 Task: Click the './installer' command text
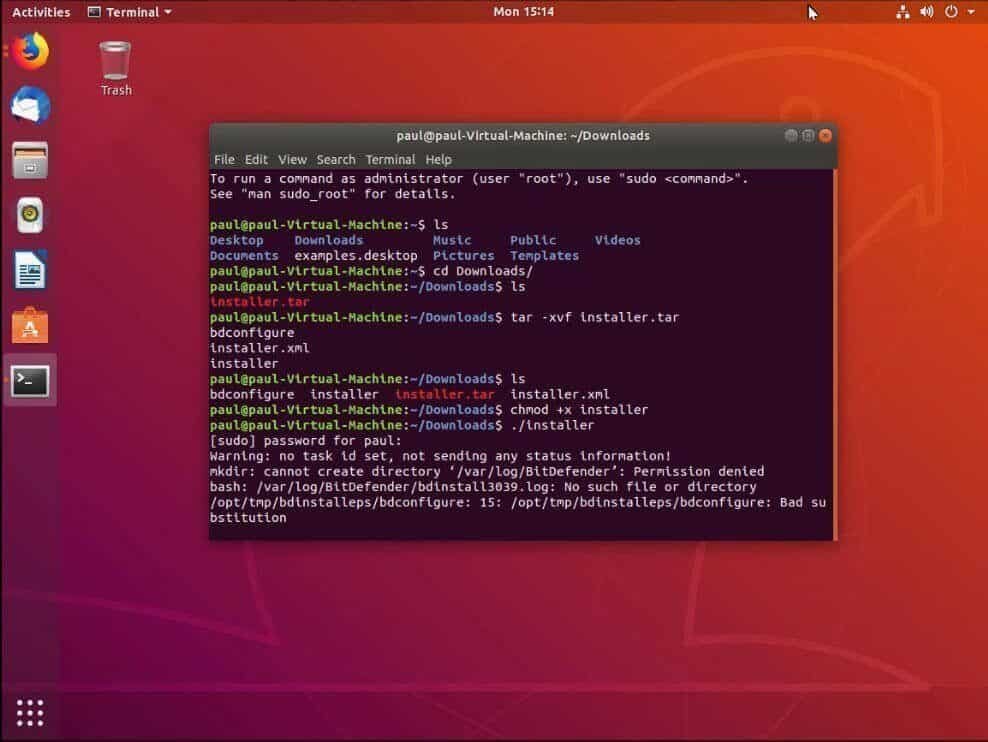(x=552, y=425)
